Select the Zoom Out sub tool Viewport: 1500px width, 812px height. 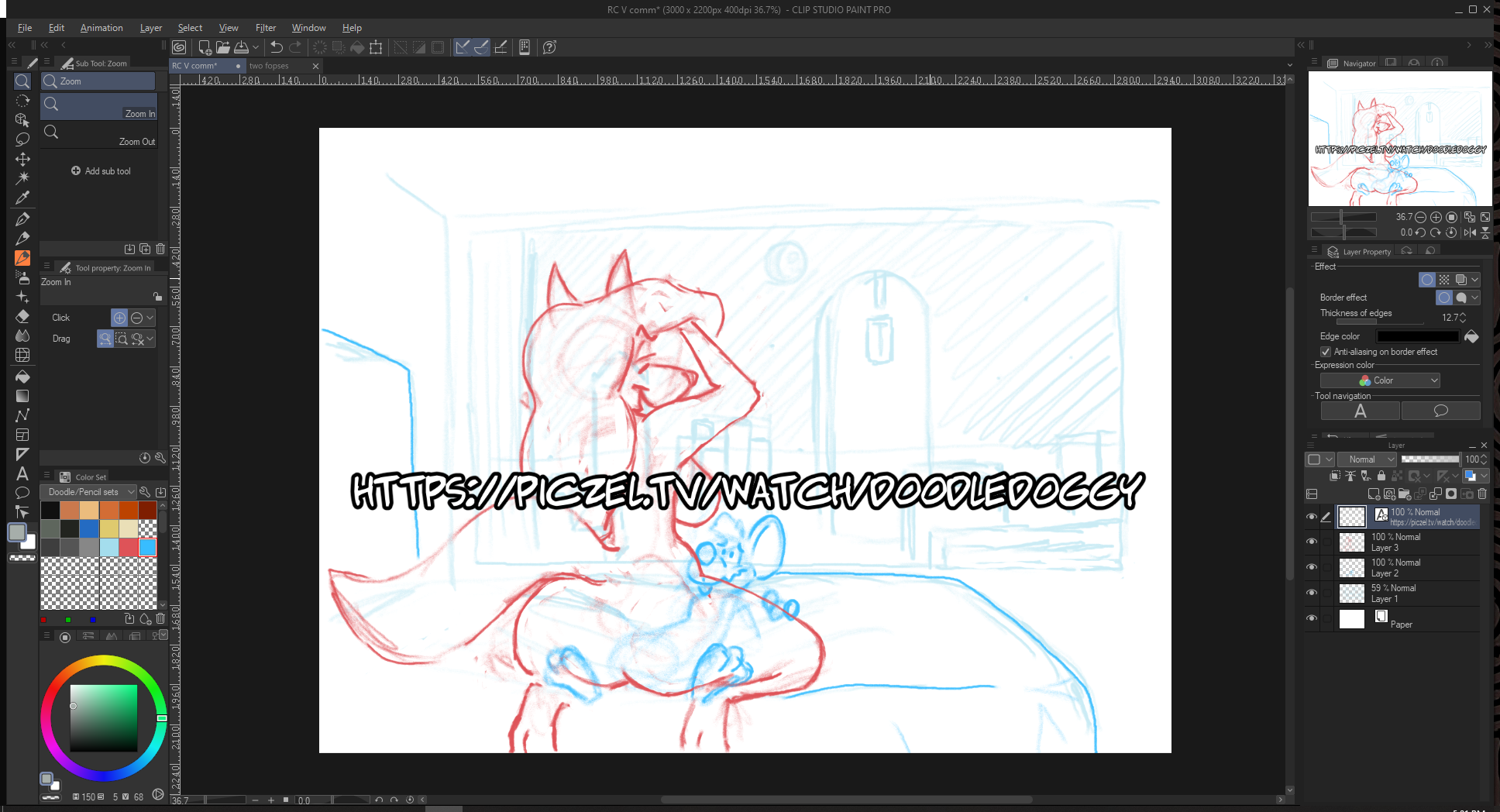99,135
